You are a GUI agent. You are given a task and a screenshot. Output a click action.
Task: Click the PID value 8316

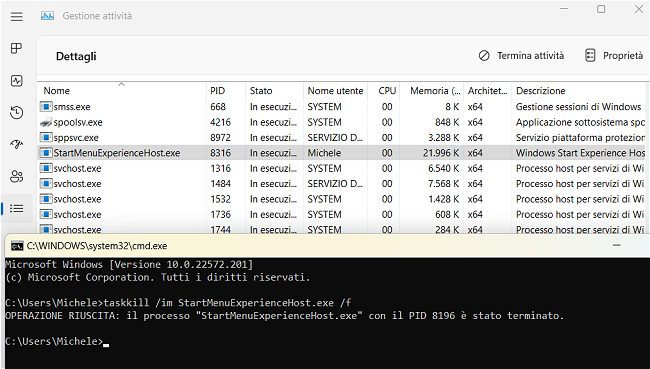coord(220,153)
